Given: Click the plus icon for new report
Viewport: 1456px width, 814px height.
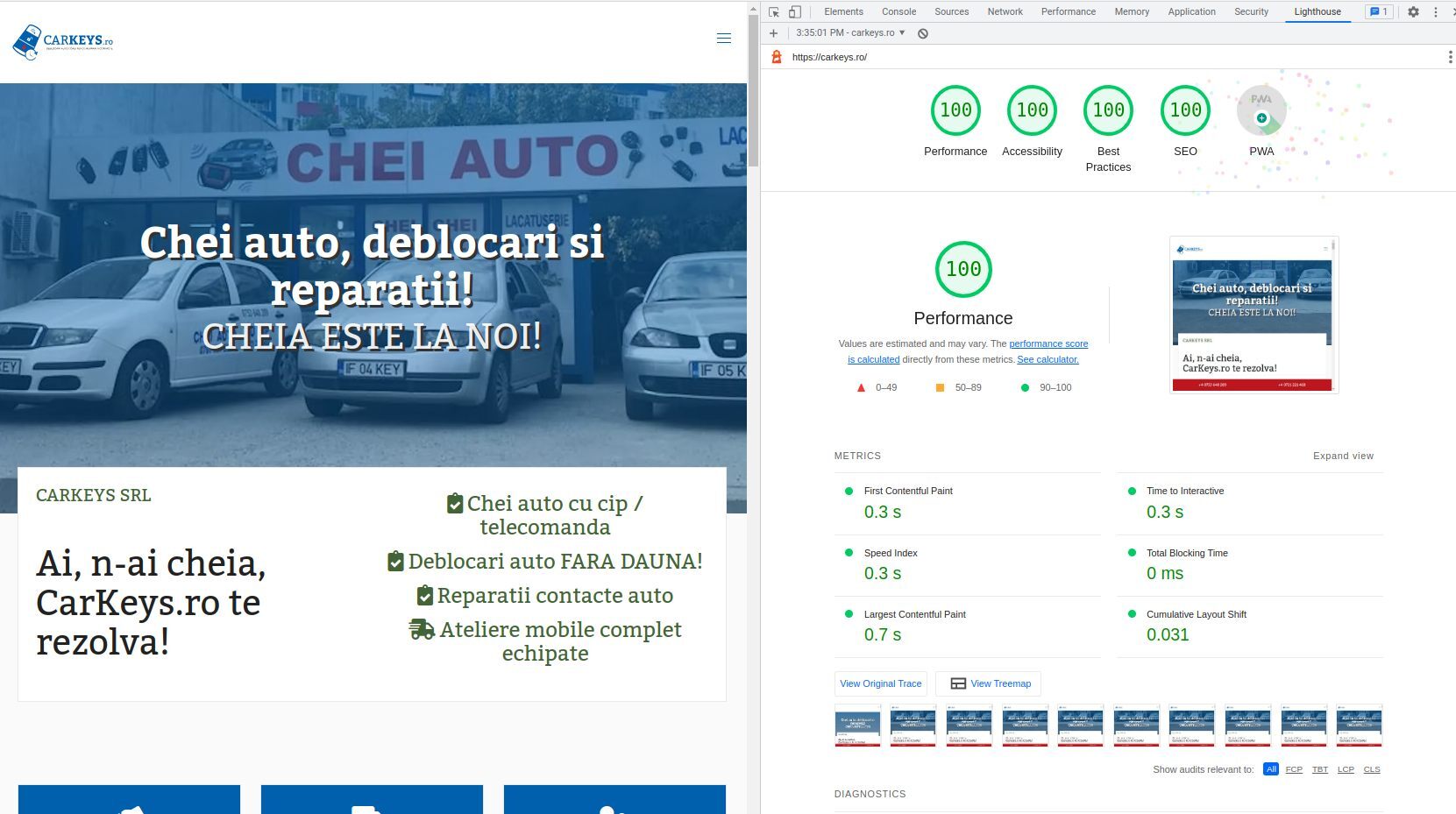Looking at the screenshot, I should point(773,33).
